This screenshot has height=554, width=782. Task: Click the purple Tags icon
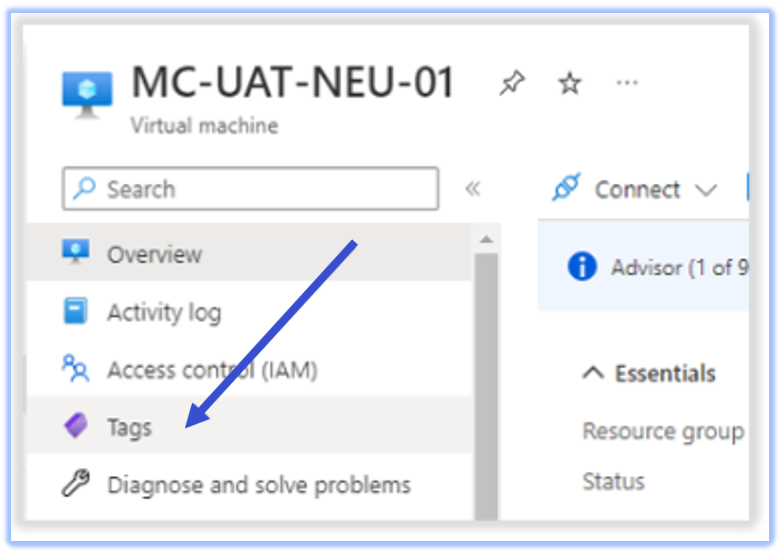pos(76,426)
